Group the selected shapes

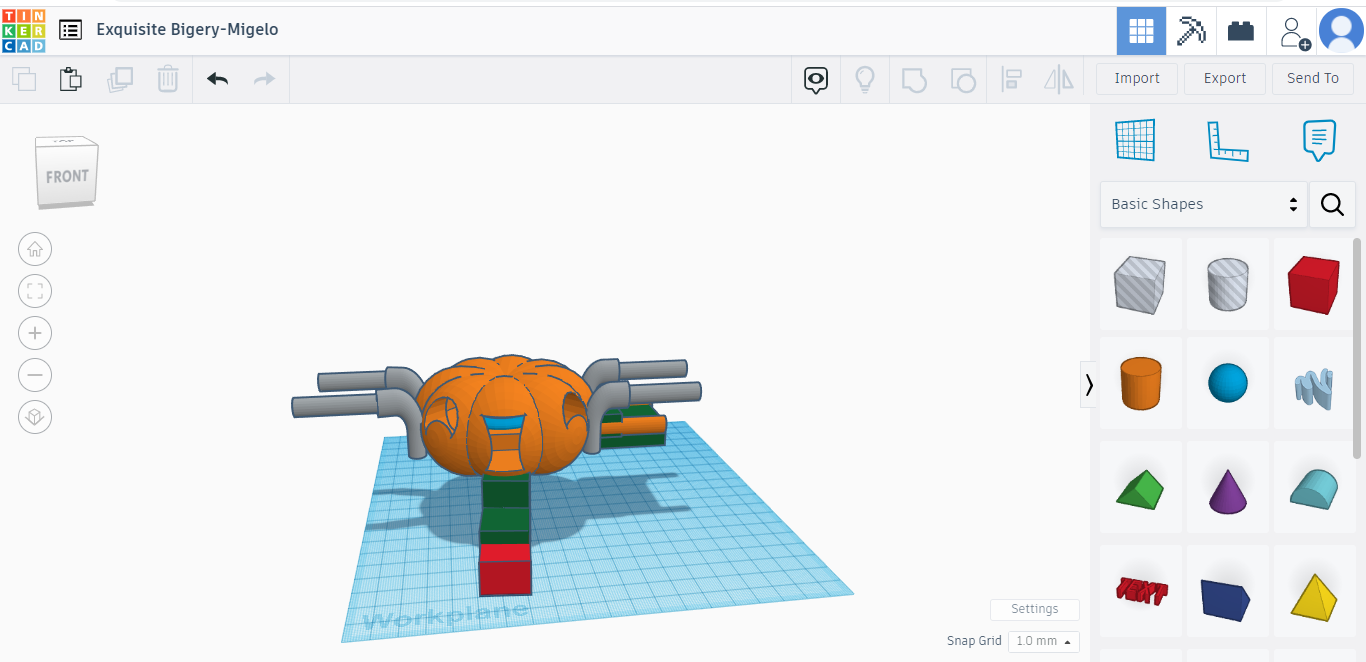coord(914,79)
